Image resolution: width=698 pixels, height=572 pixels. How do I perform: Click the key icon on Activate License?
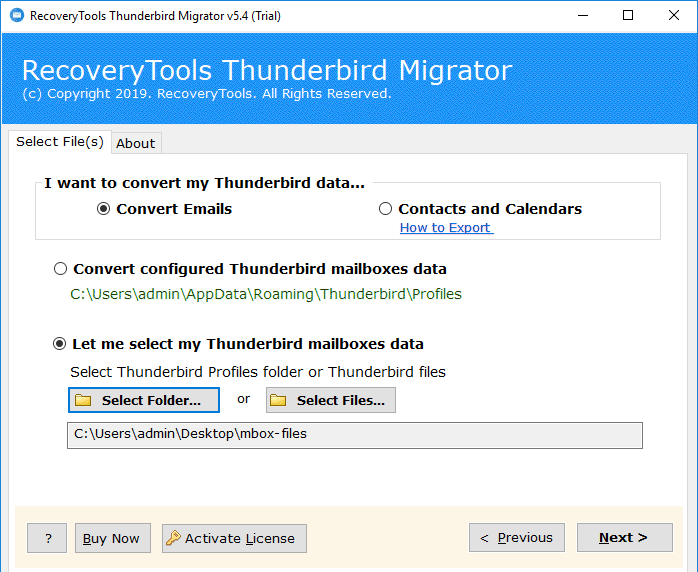pos(173,538)
